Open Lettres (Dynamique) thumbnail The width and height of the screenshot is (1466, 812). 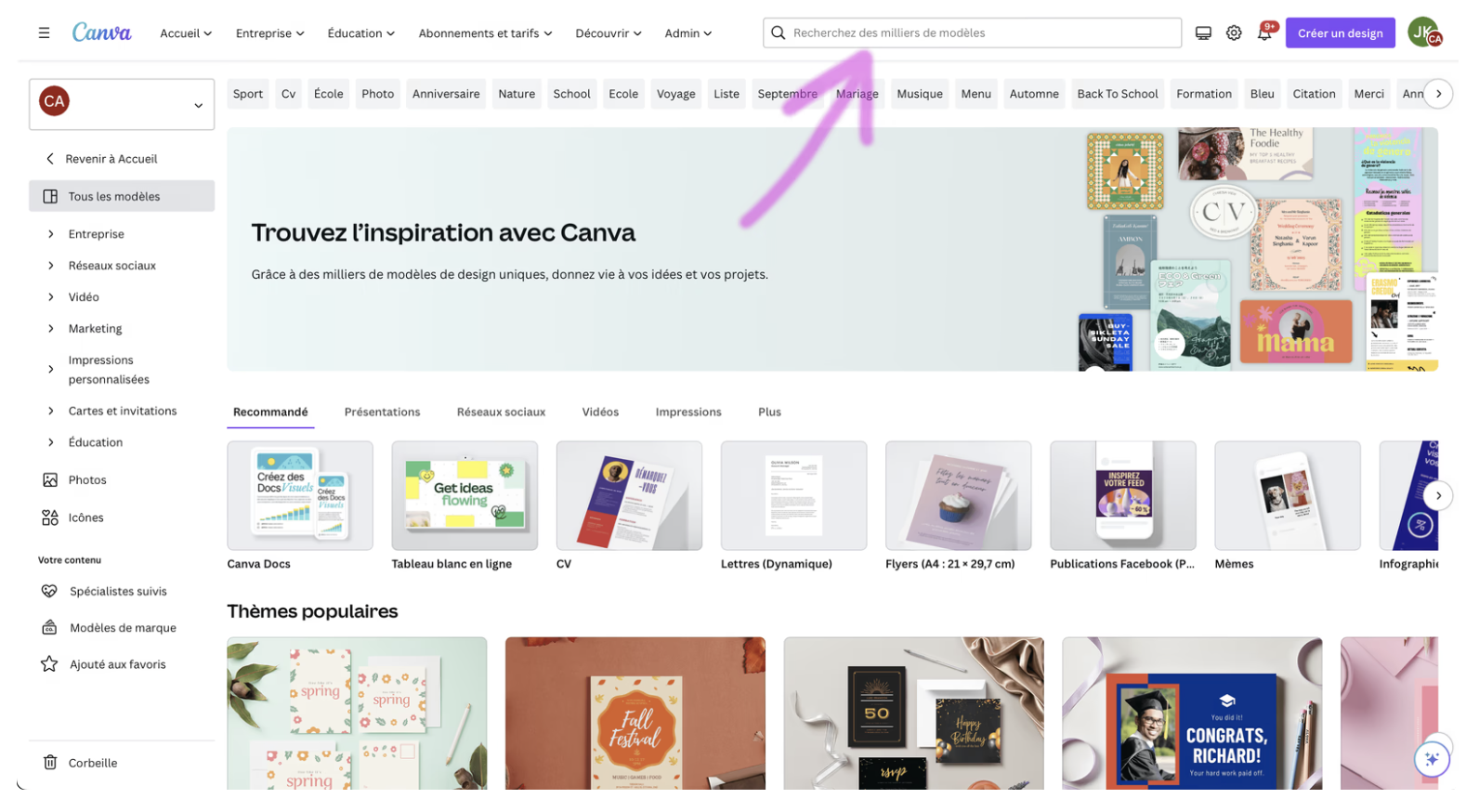[x=793, y=495]
